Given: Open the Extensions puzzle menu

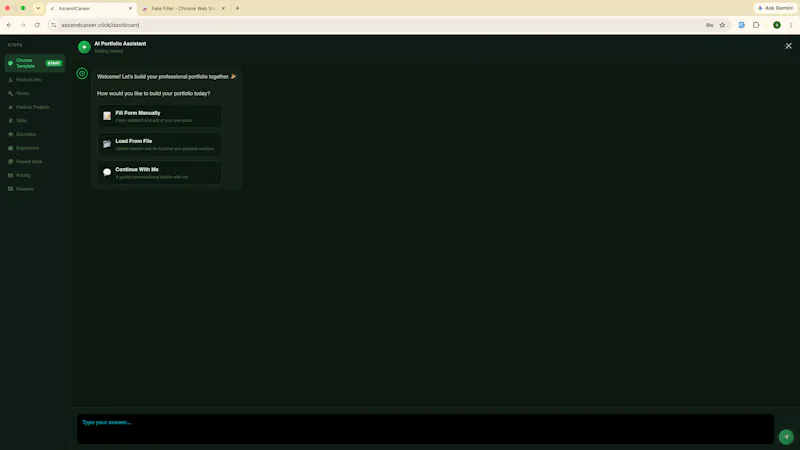Looking at the screenshot, I should coord(756,25).
